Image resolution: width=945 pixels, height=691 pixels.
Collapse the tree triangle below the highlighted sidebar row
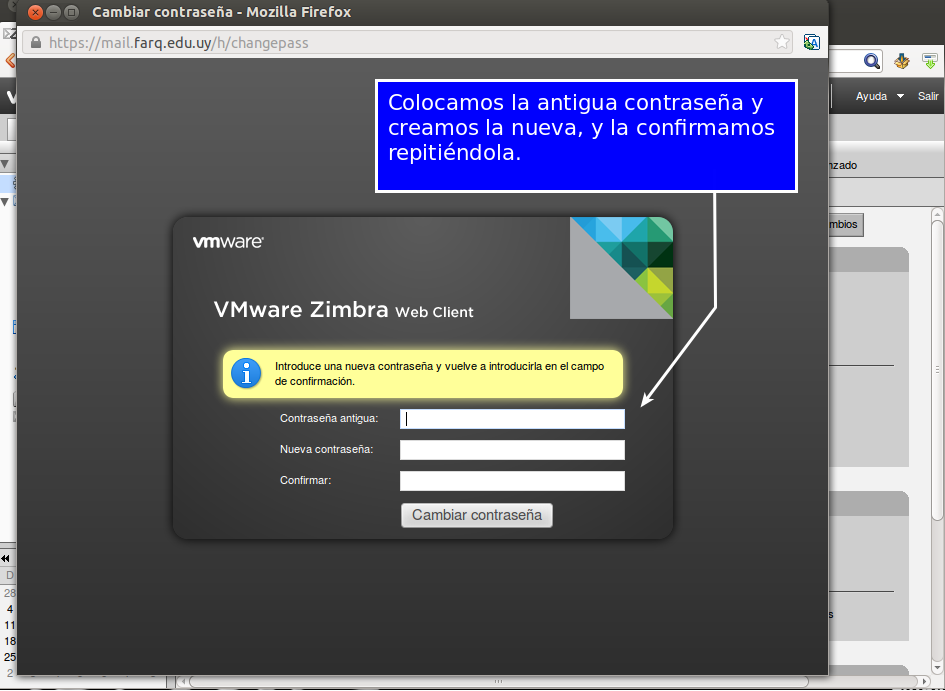click(5, 201)
